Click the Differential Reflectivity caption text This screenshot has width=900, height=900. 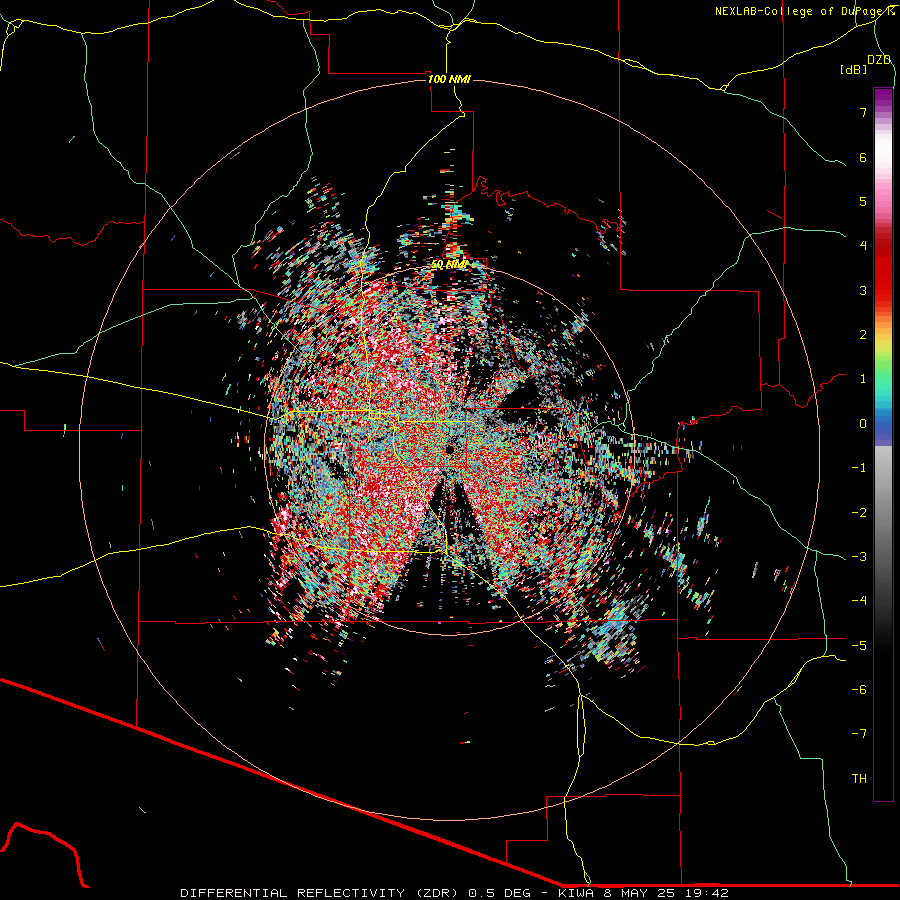point(454,893)
